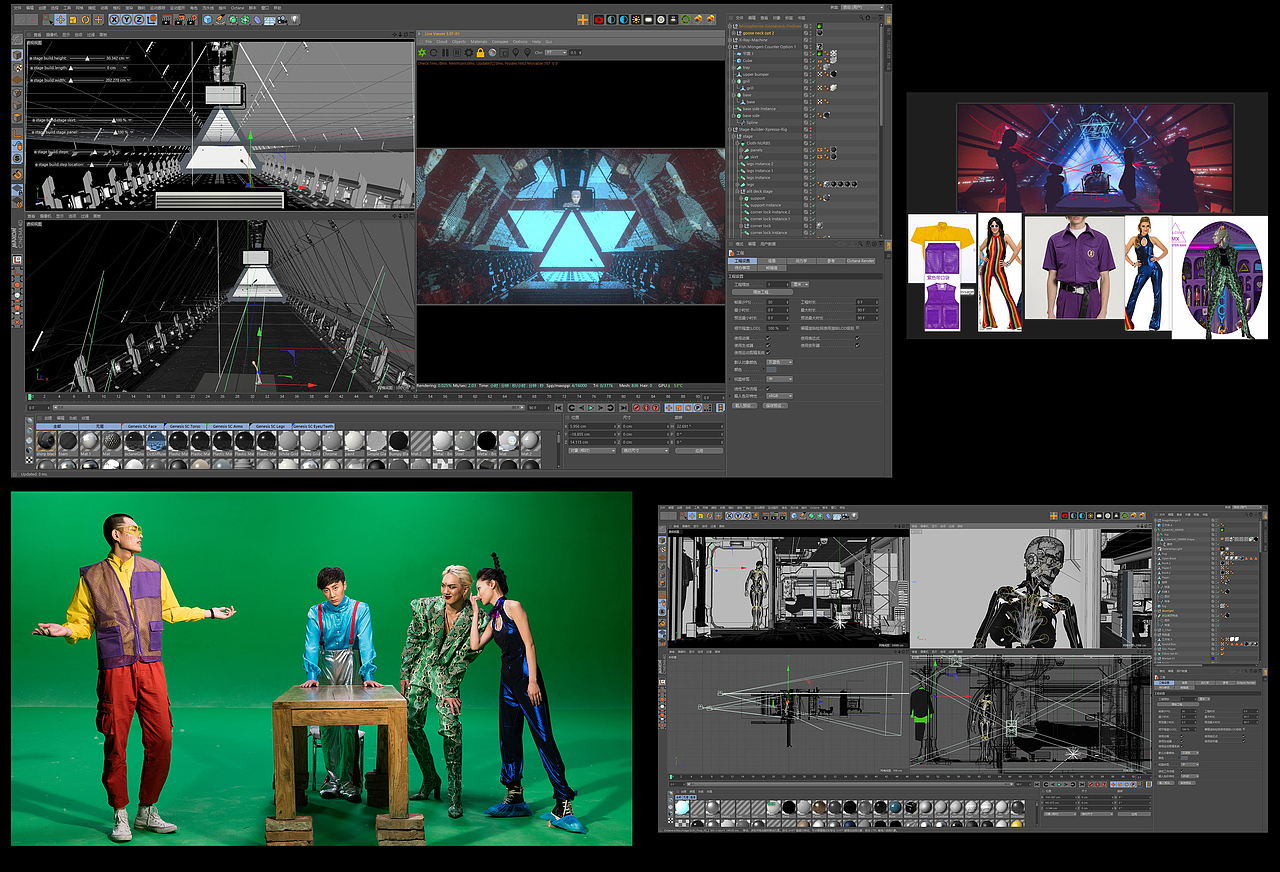Screen dimensions: 1280x872
Task: Click the red record keyframe button
Action: (x=636, y=408)
